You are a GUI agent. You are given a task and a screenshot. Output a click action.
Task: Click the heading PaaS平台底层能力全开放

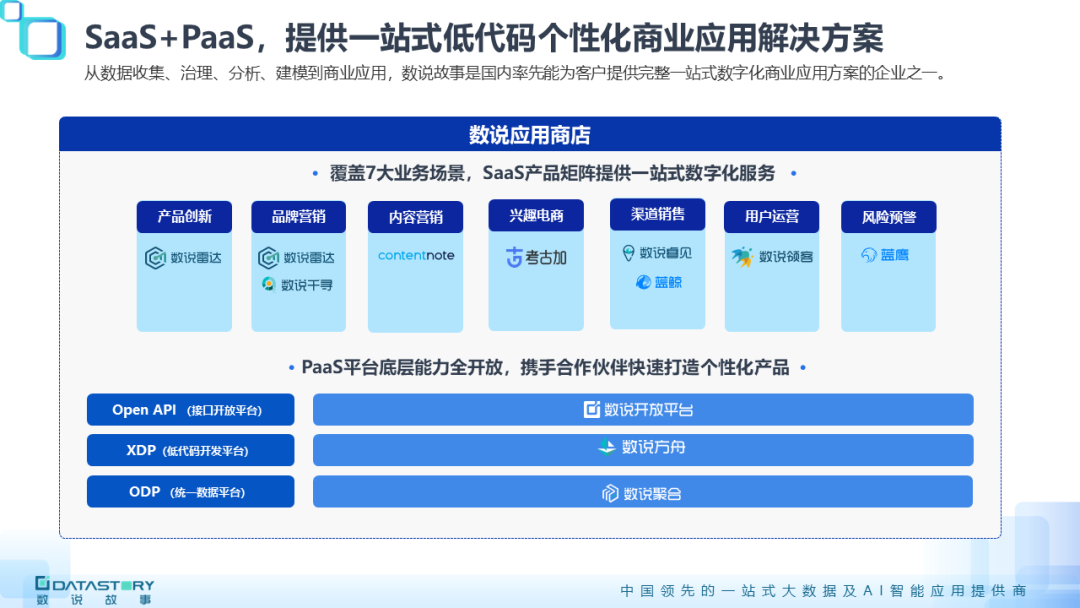(x=546, y=368)
